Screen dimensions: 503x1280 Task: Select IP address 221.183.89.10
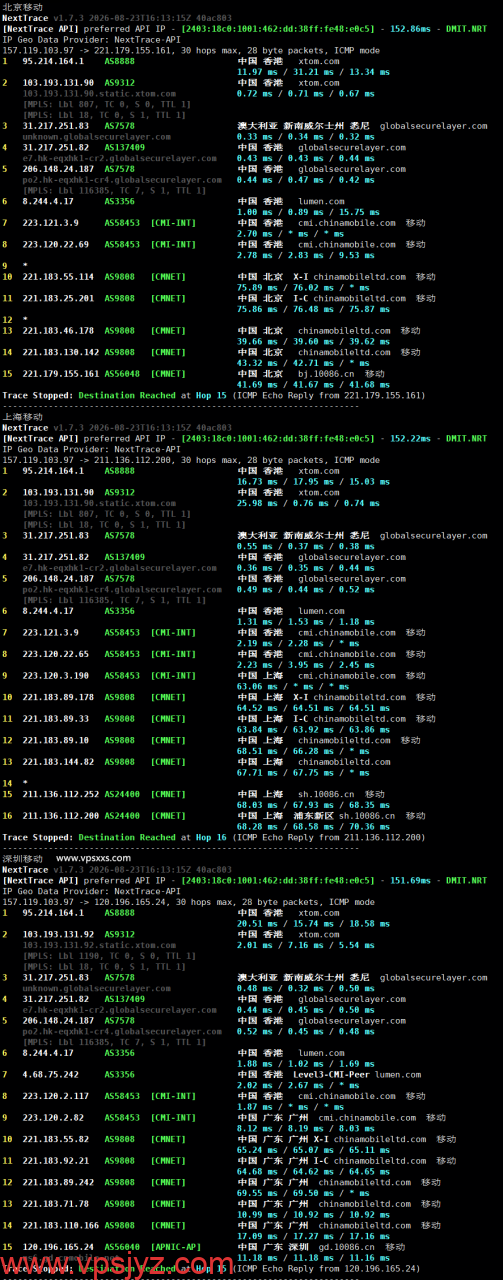click(56, 740)
